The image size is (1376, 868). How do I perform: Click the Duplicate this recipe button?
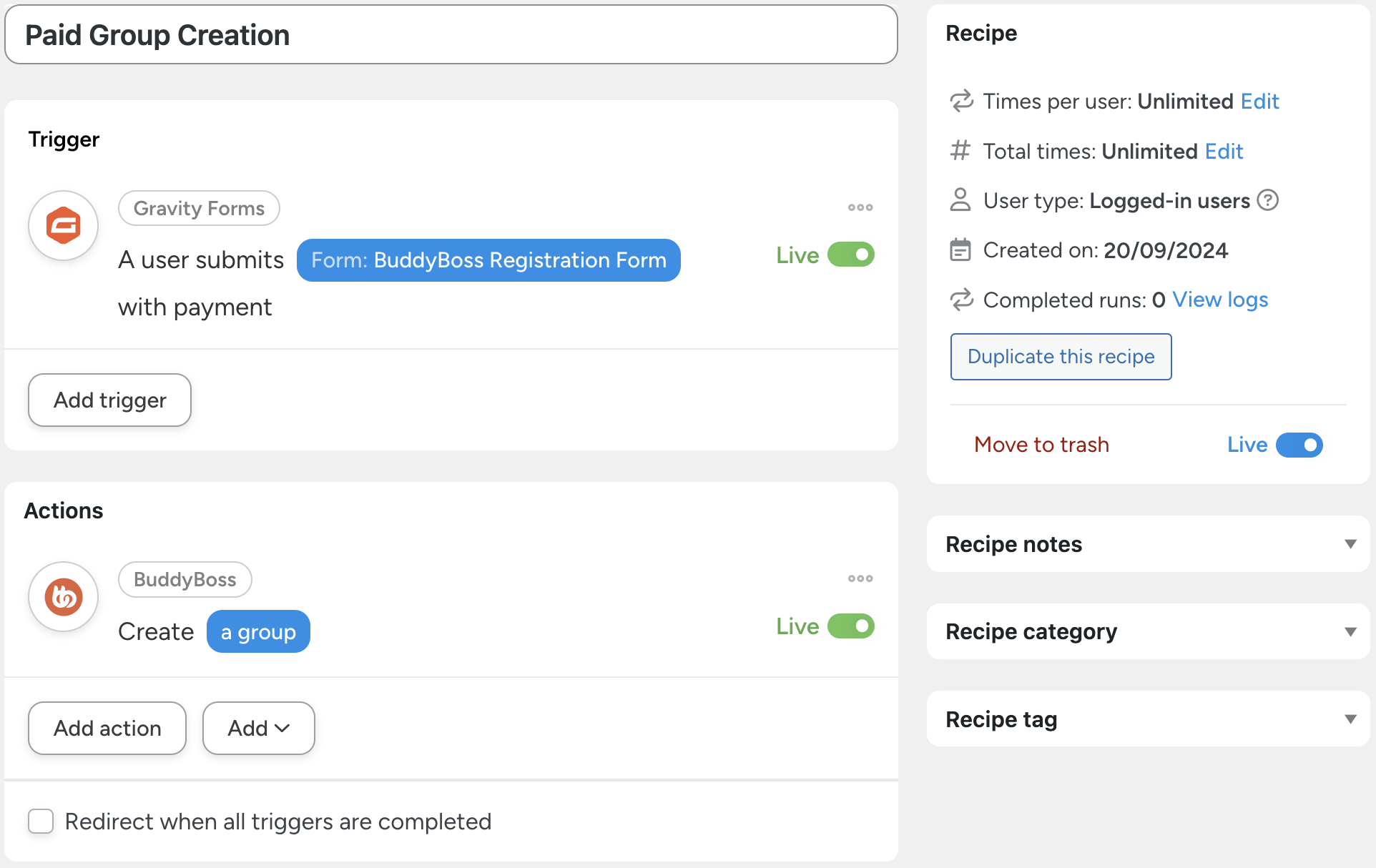click(x=1061, y=357)
